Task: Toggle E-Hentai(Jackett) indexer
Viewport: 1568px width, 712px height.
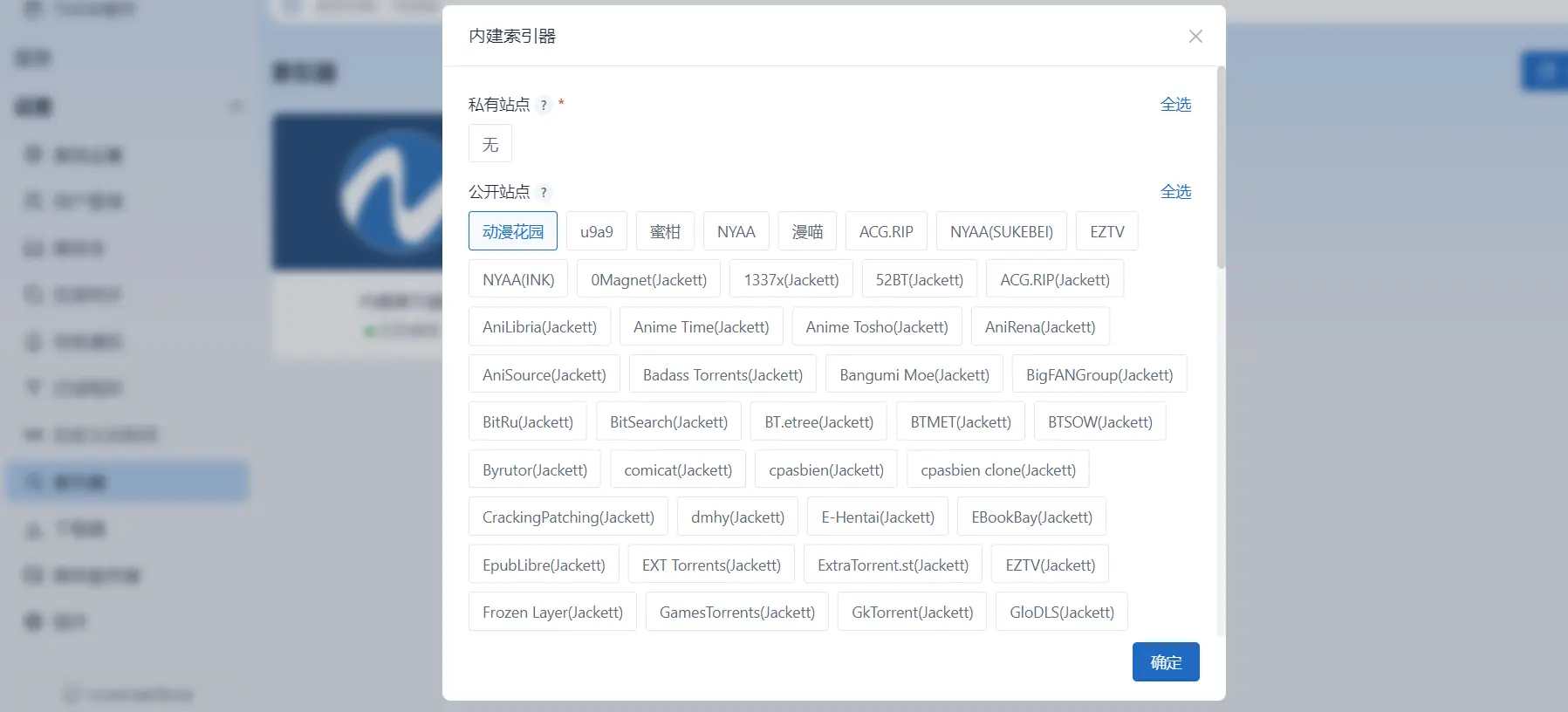Action: 878,517
